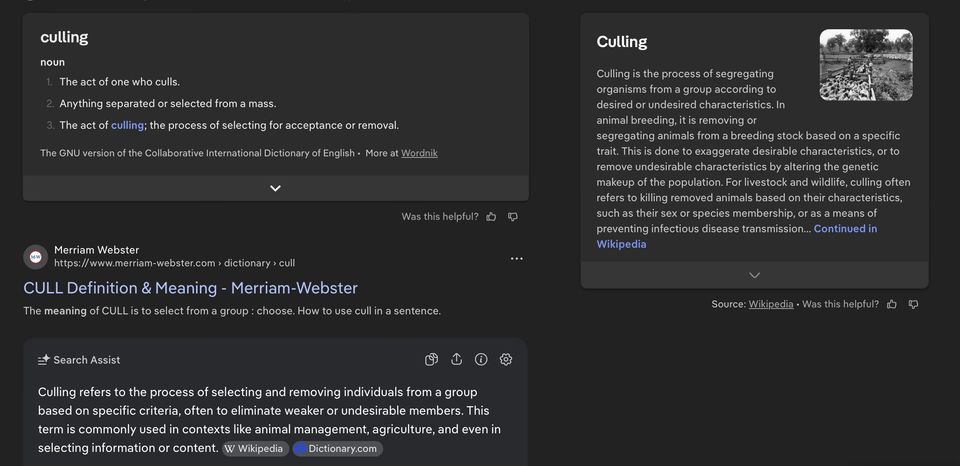960x466 pixels.
Task: Open the Wordnik link
Action: click(x=419, y=153)
